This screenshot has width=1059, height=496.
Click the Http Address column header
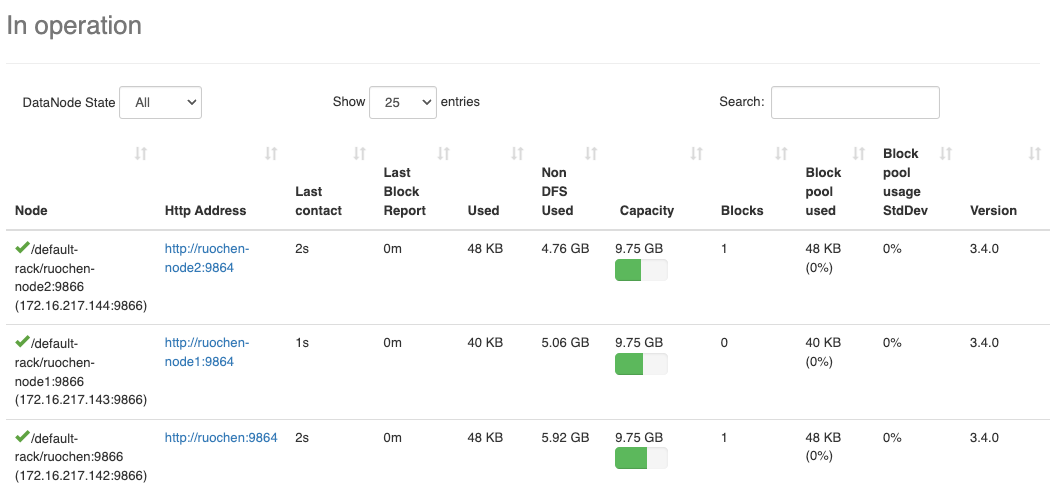pyautogui.click(x=205, y=210)
